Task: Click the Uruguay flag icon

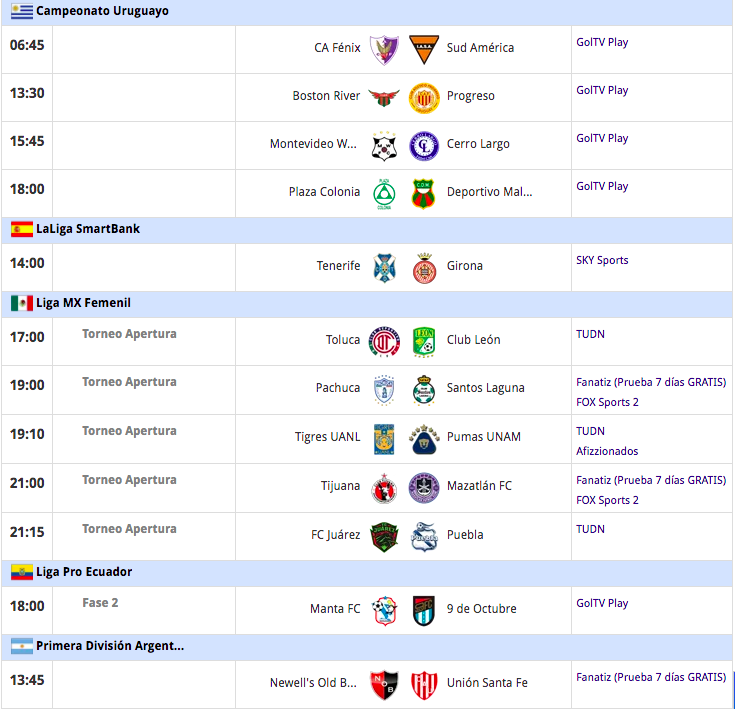Action: (22, 11)
